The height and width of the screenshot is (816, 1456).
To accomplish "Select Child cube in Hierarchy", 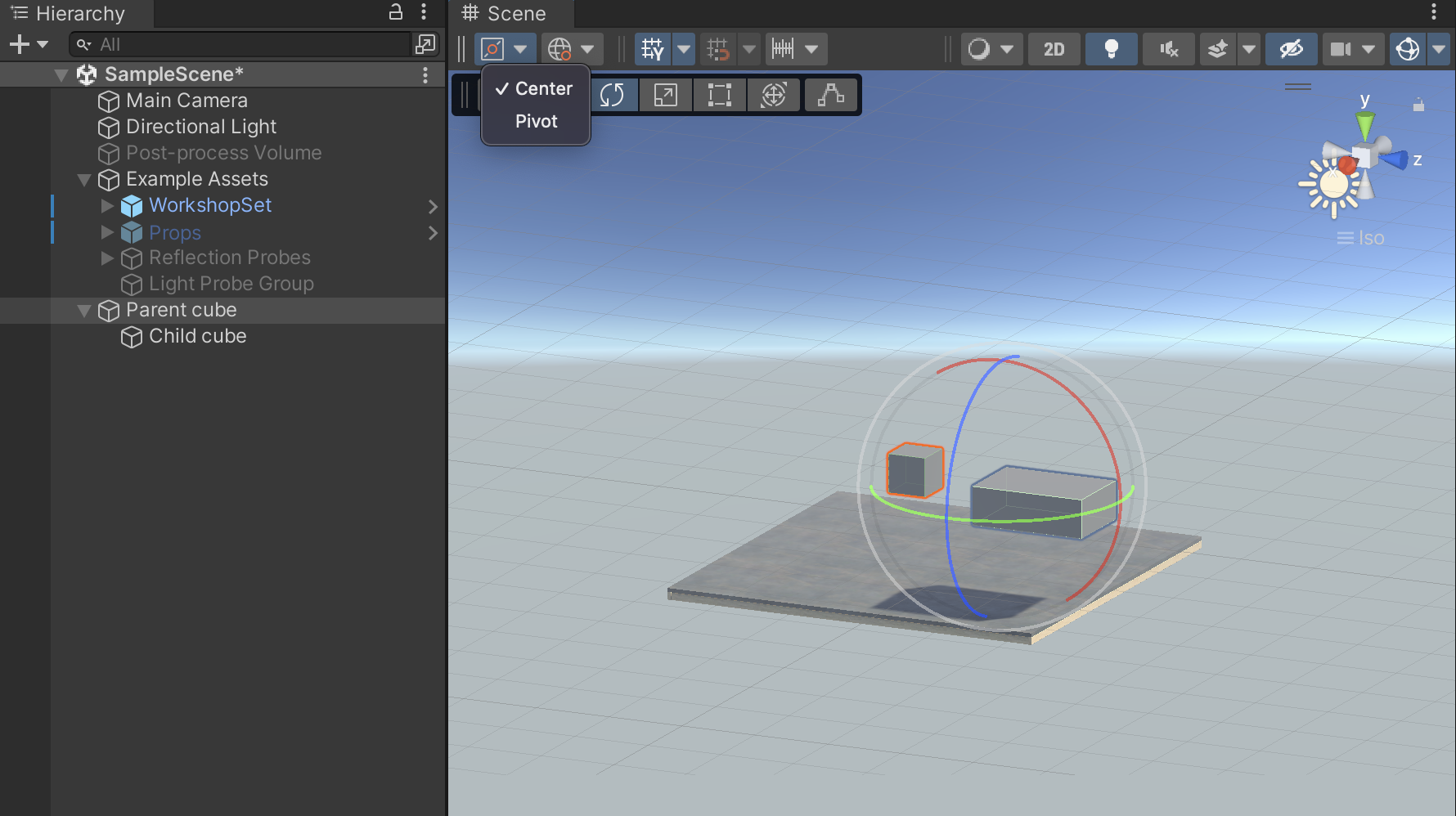I will (197, 336).
